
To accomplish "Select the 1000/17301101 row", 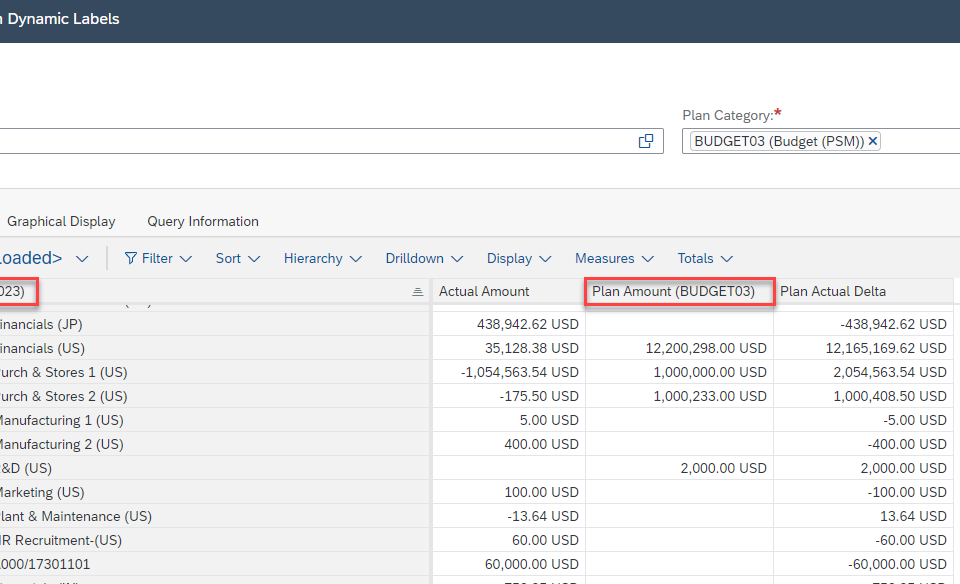I will [x=214, y=564].
